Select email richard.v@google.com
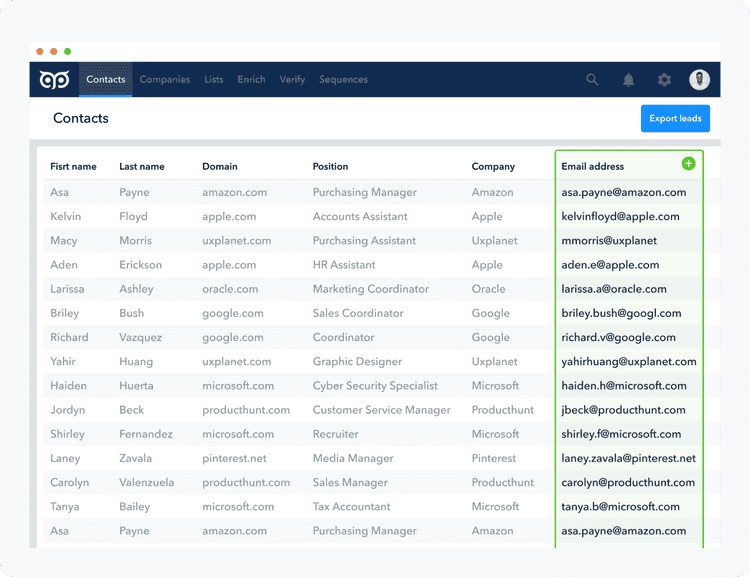The image size is (750, 577). pos(618,337)
